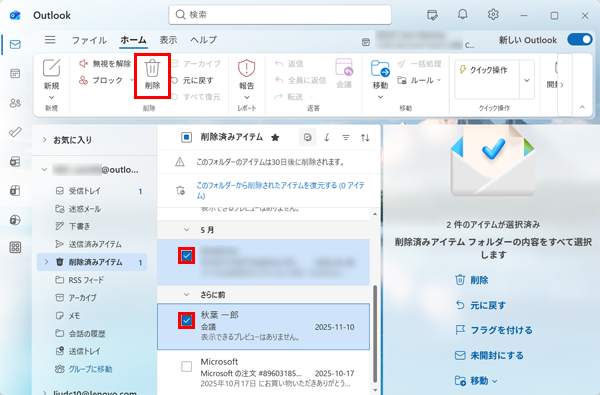The image size is (600, 395).
Task: Expand the お気に入り favorites section
Action: click(x=44, y=140)
